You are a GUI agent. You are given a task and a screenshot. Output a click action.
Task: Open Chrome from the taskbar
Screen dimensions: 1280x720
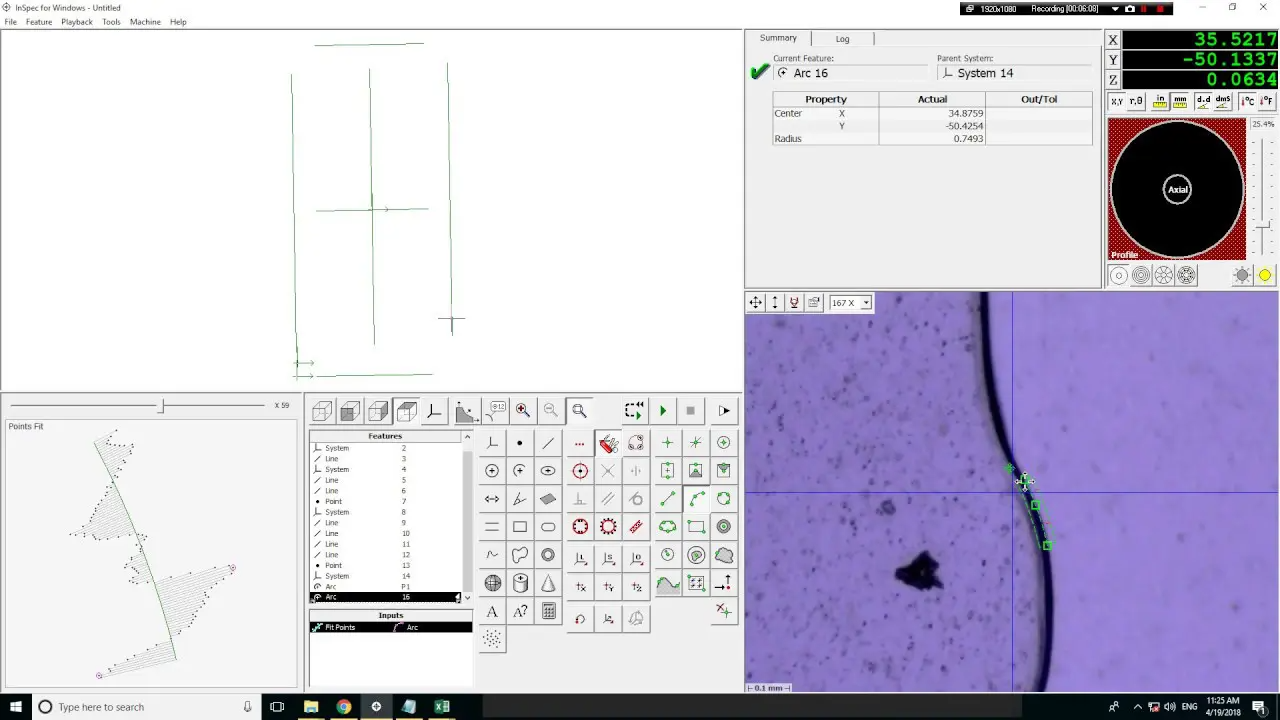pos(343,707)
